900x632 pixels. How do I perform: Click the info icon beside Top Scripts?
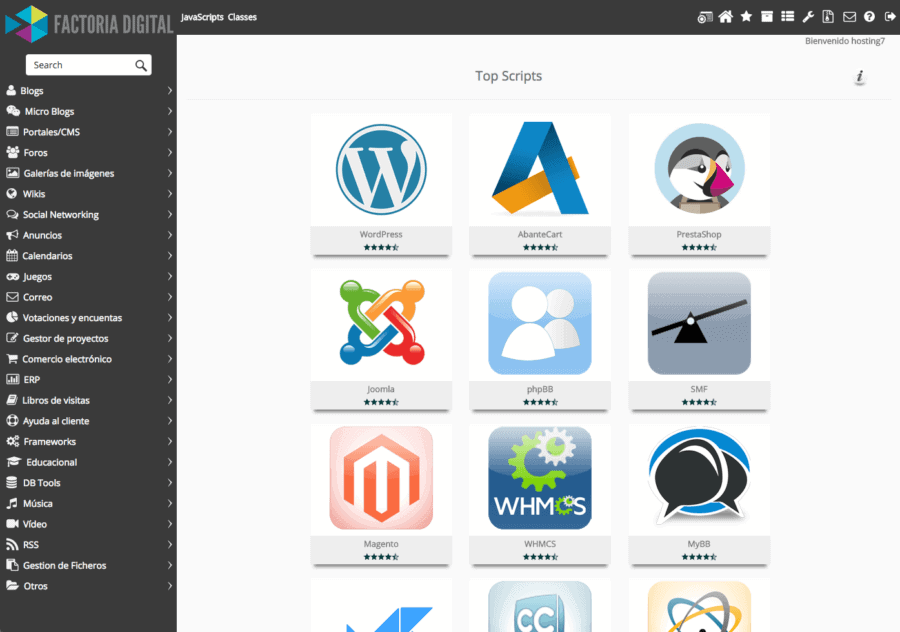pyautogui.click(x=859, y=76)
